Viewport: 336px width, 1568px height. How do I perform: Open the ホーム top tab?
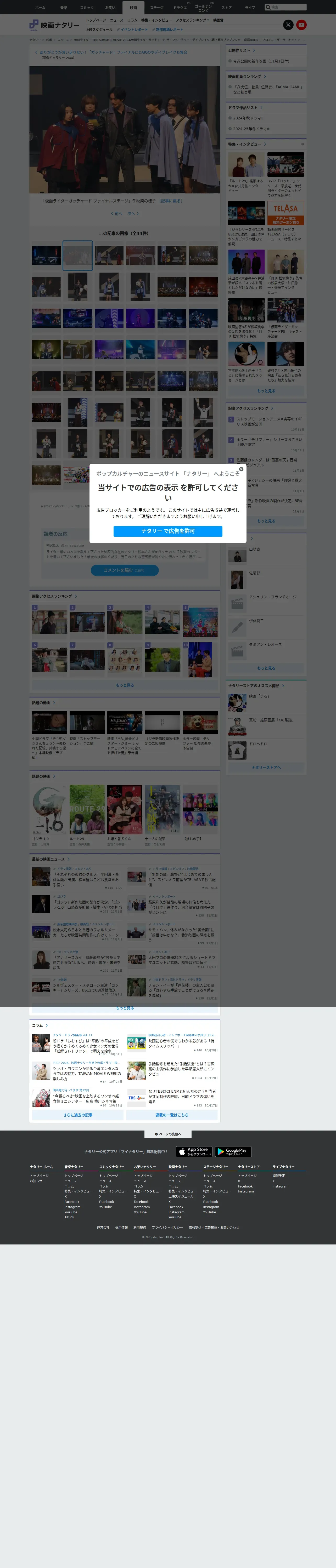click(40, 8)
